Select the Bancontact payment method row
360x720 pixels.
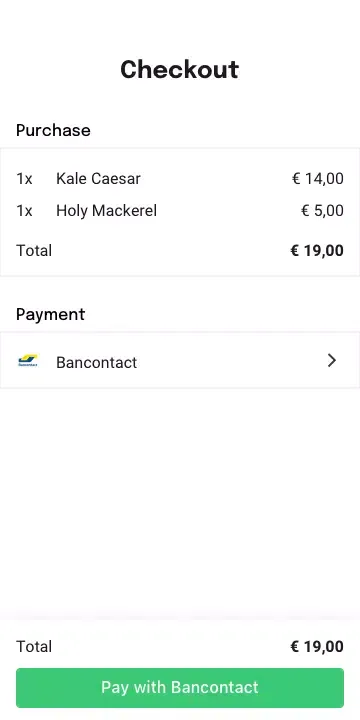tap(180, 360)
